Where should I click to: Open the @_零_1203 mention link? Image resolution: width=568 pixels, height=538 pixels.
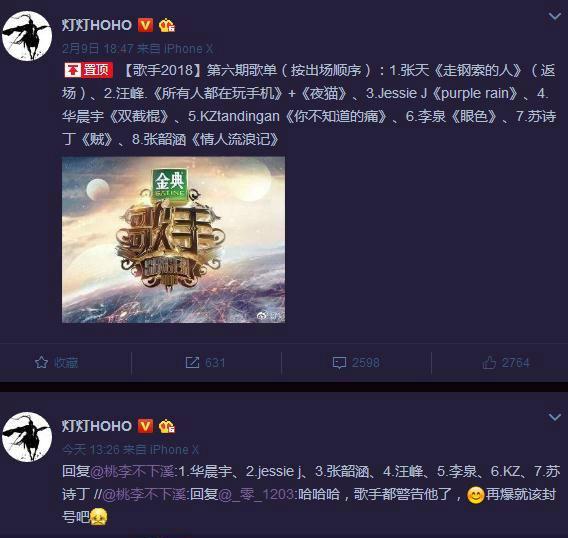(x=256, y=494)
